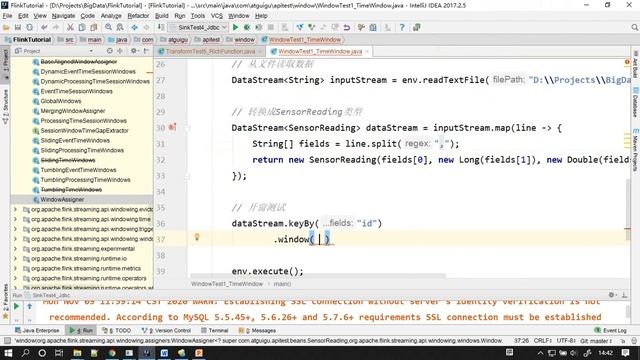Run SinkTest4_Jdbc with green play icon
The height and width of the screenshot is (360, 640).
[235, 27]
